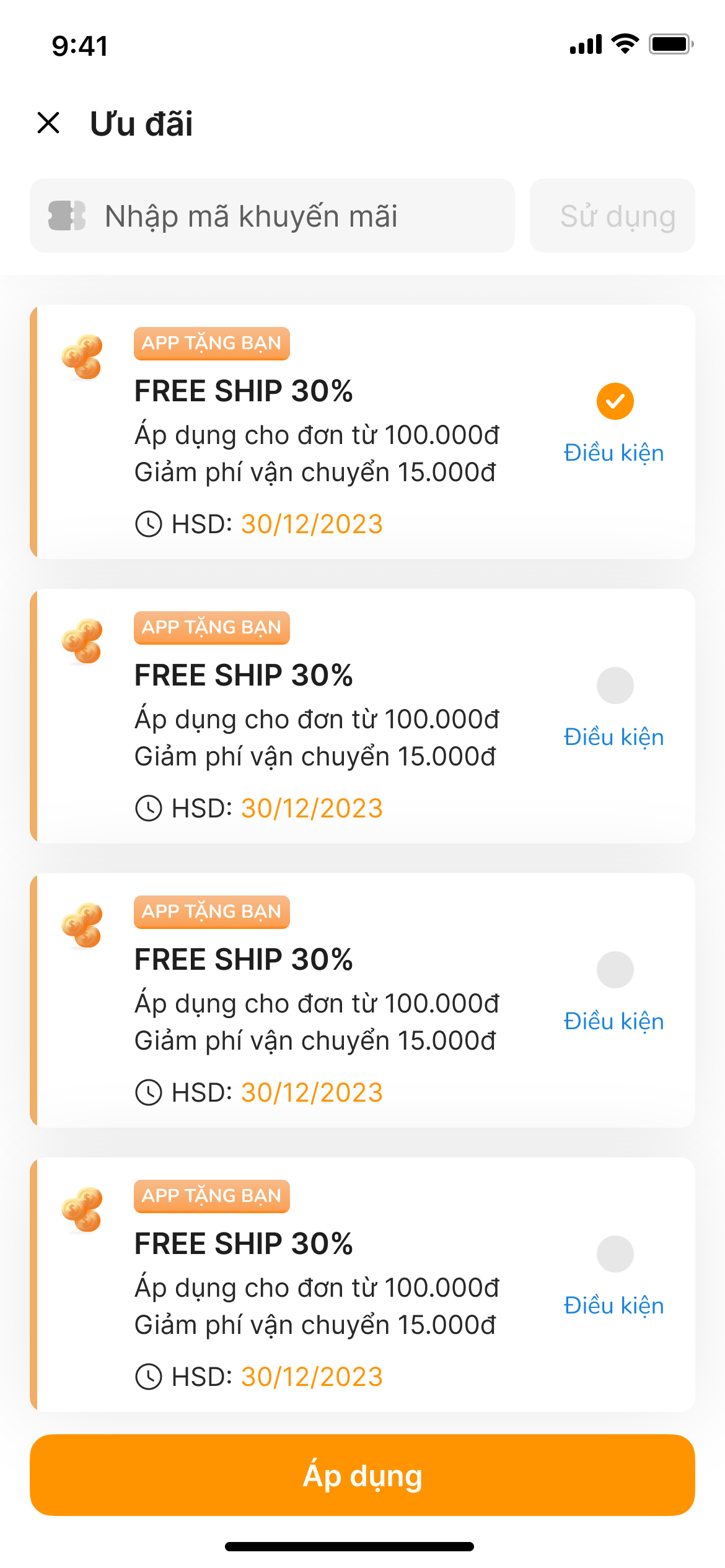Open Điều kiện for the first voucher
This screenshot has height=1568, width=725.
pyautogui.click(x=613, y=453)
